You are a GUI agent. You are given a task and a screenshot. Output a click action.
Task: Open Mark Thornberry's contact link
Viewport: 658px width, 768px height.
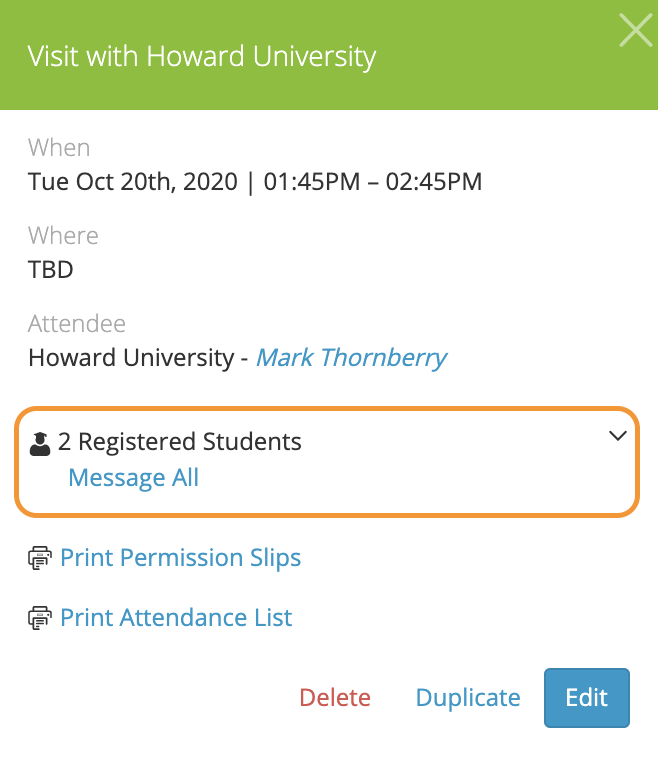click(x=351, y=358)
